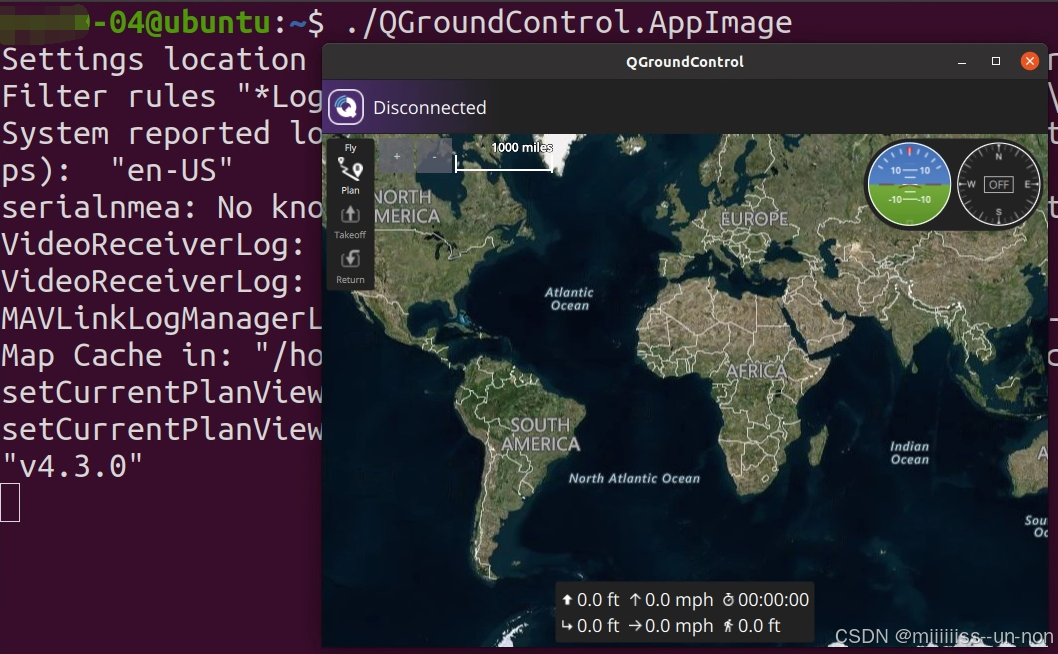Open the QGroundControl application menu logo
This screenshot has width=1058, height=654.
(x=346, y=107)
